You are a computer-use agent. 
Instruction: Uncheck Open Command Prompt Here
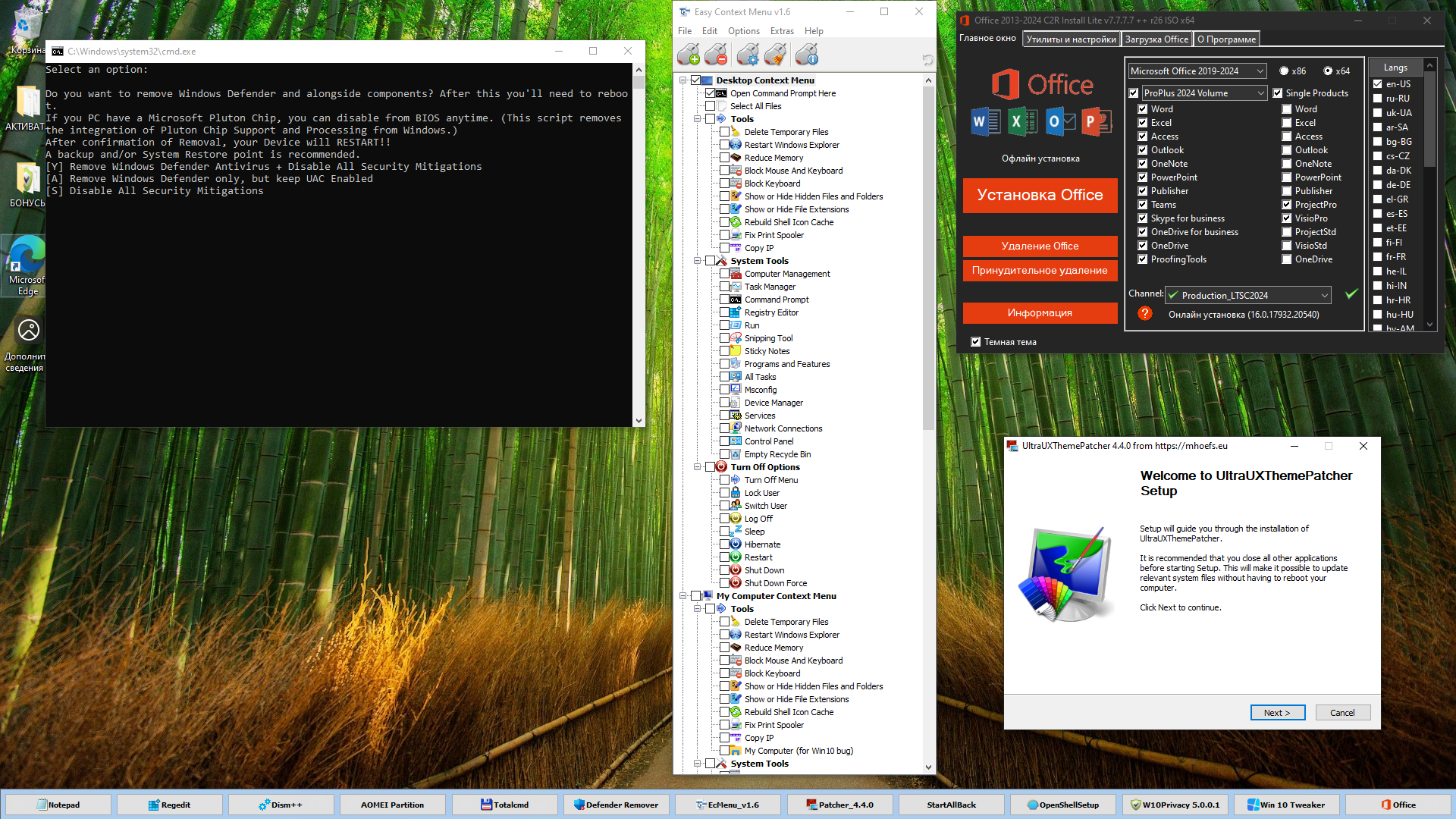[711, 93]
